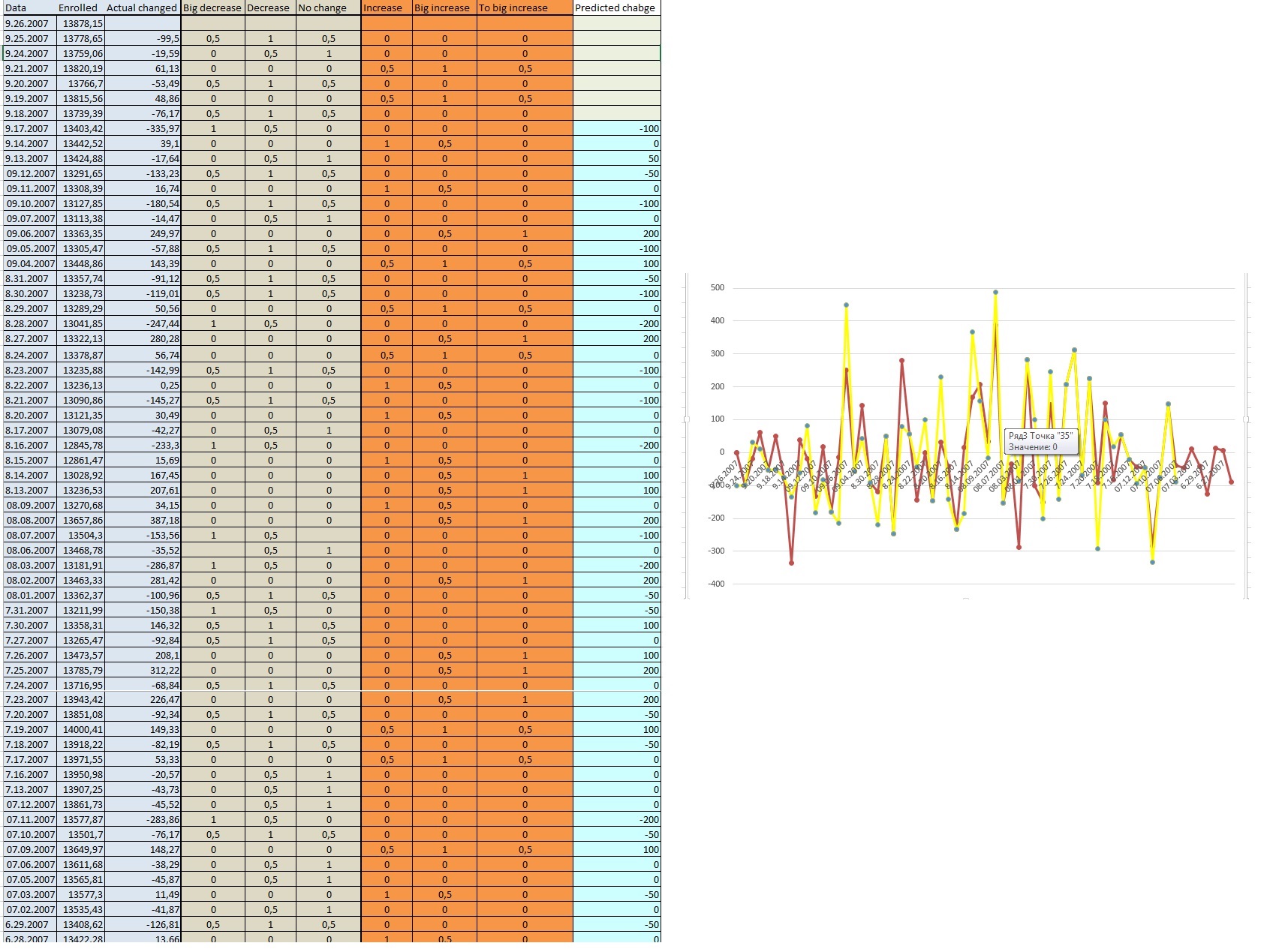
Task: Click the yellow chart peak near 450
Action: [846, 305]
